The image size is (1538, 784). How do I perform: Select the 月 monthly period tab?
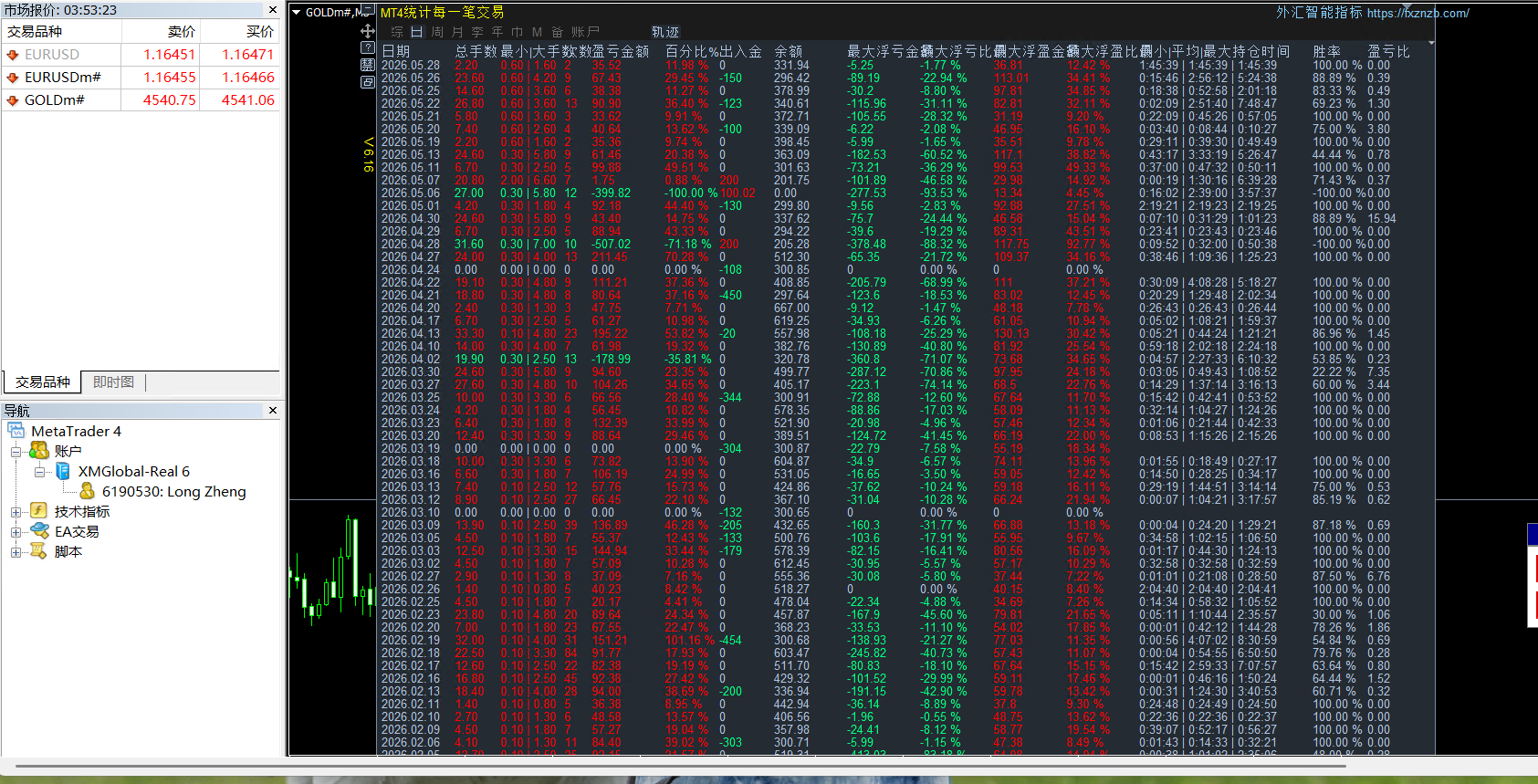[457, 32]
